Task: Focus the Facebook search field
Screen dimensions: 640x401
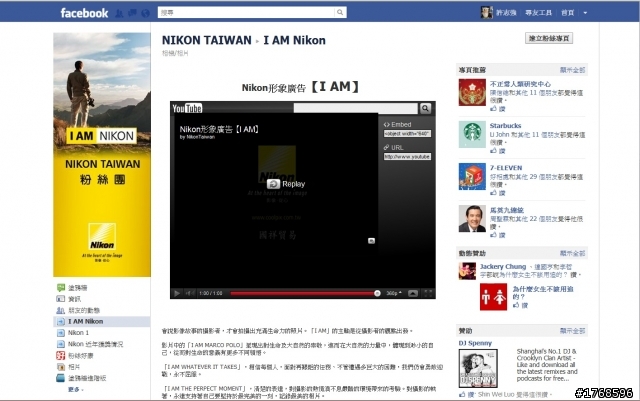Action: tap(247, 13)
